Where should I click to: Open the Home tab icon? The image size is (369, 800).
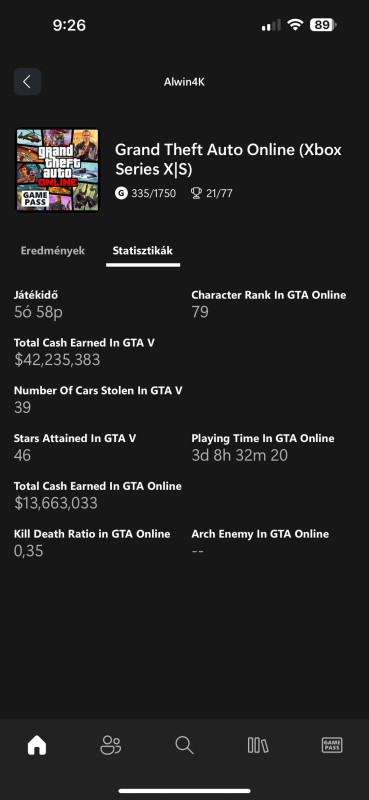(x=37, y=745)
